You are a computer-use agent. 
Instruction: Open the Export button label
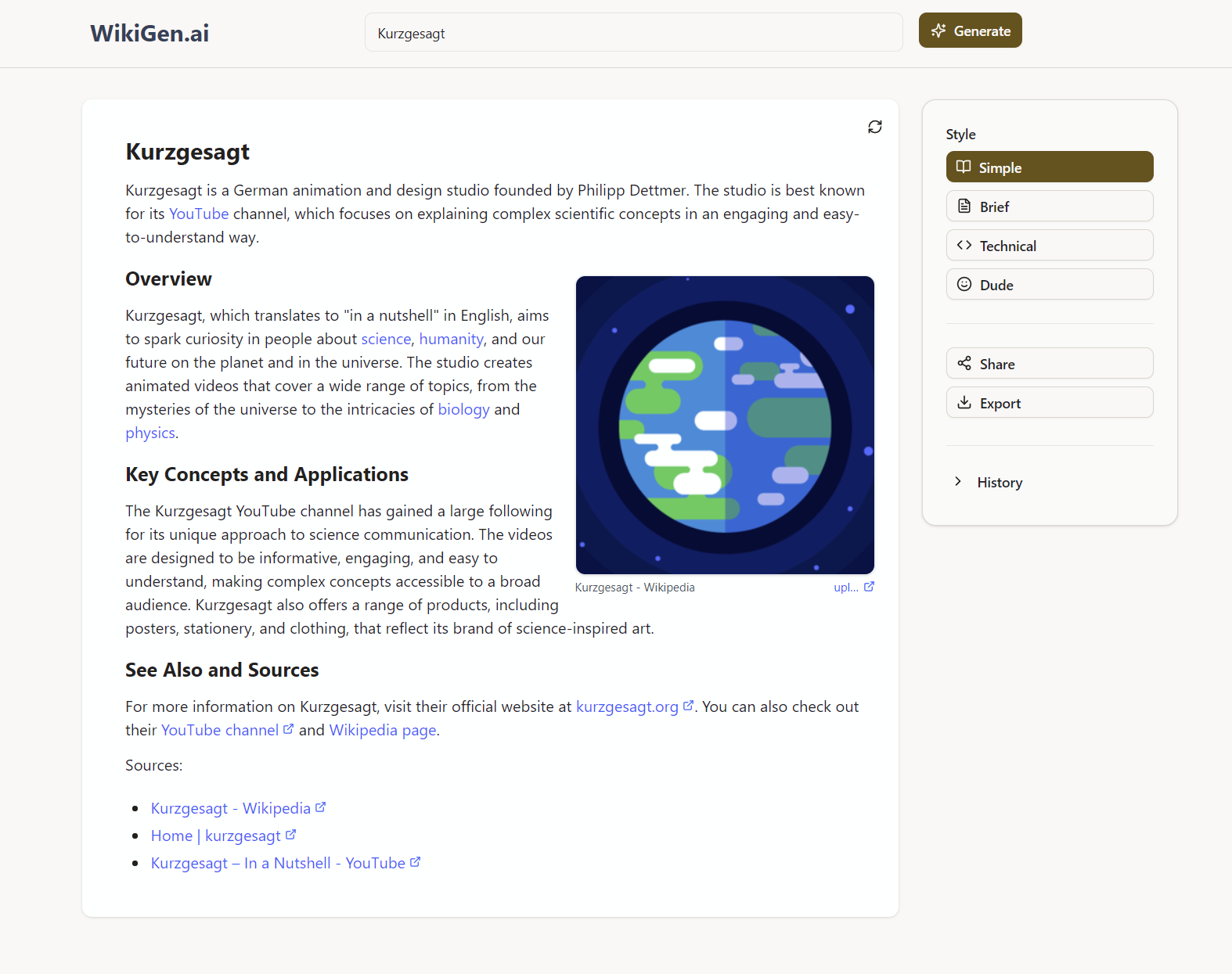coord(1000,404)
